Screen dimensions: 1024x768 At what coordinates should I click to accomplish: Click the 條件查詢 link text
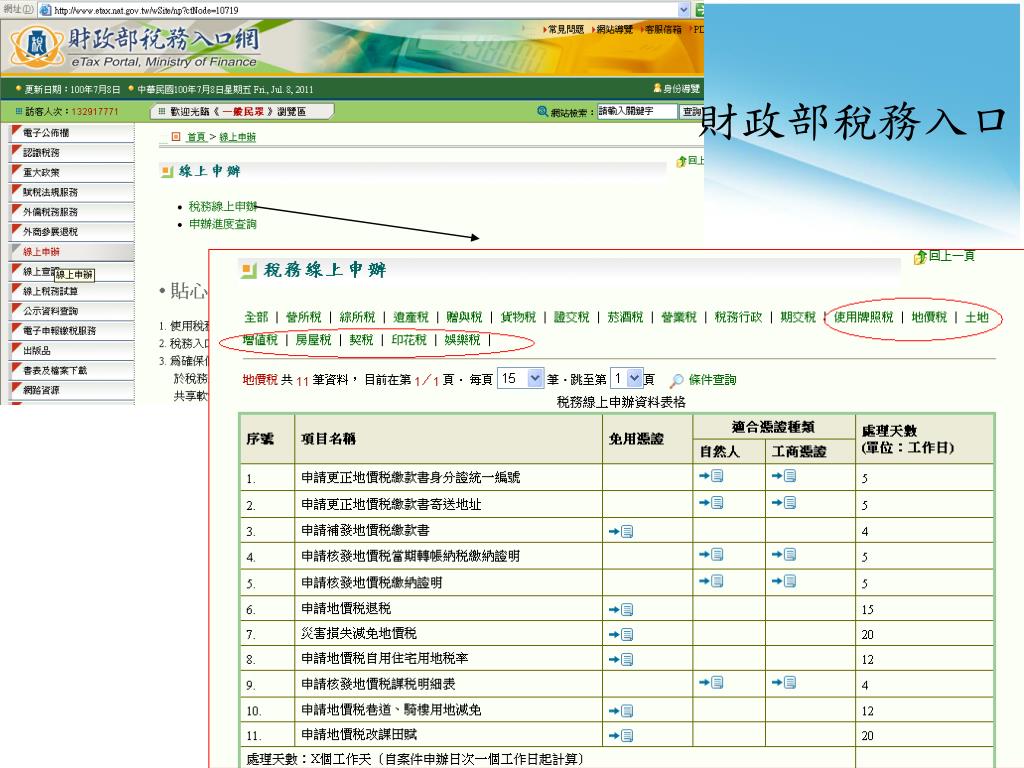coord(712,380)
